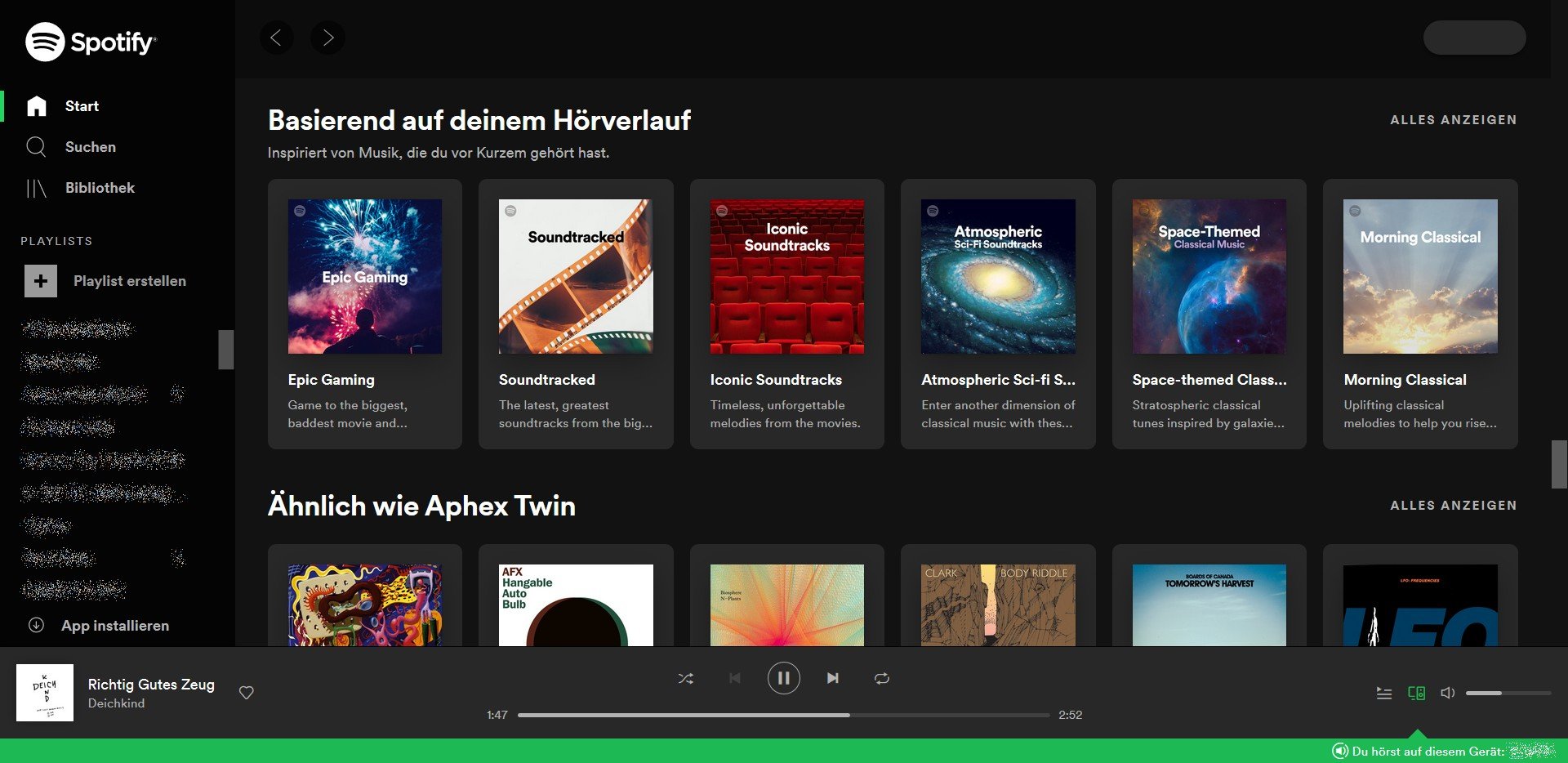Open the Clark Body Riddle album
The height and width of the screenshot is (763, 1568).
pos(998,605)
